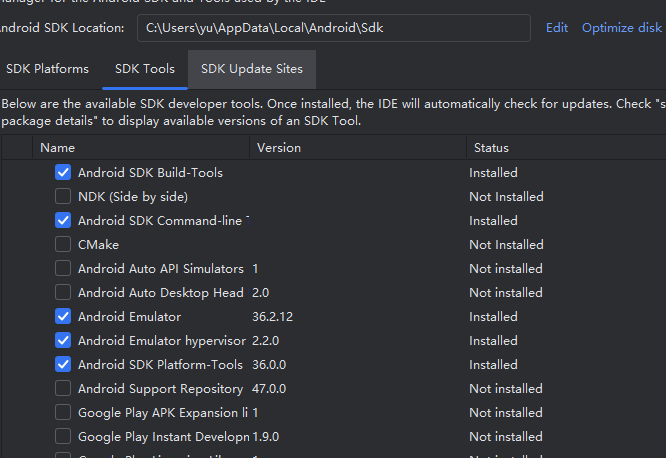Uncheck Android SDK Platform-Tools checkbox
Screen dimensions: 666x458
point(63,365)
